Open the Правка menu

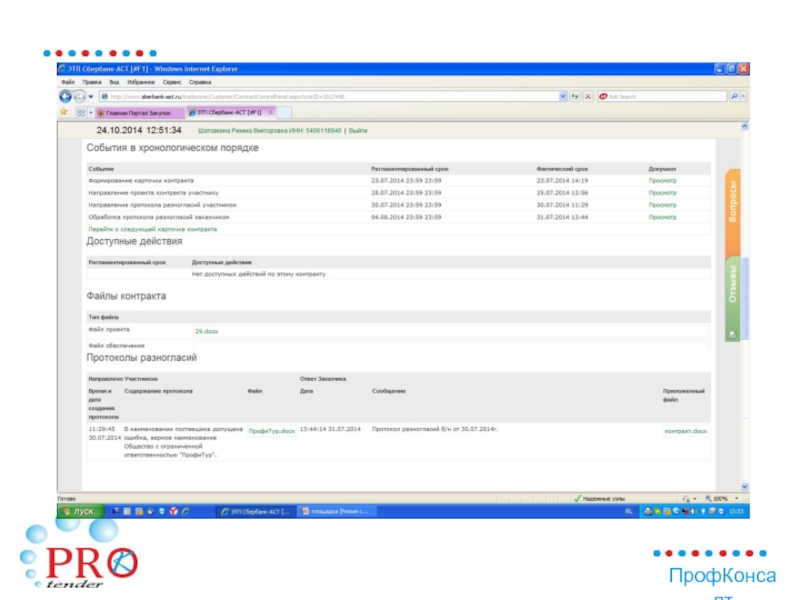coord(92,82)
